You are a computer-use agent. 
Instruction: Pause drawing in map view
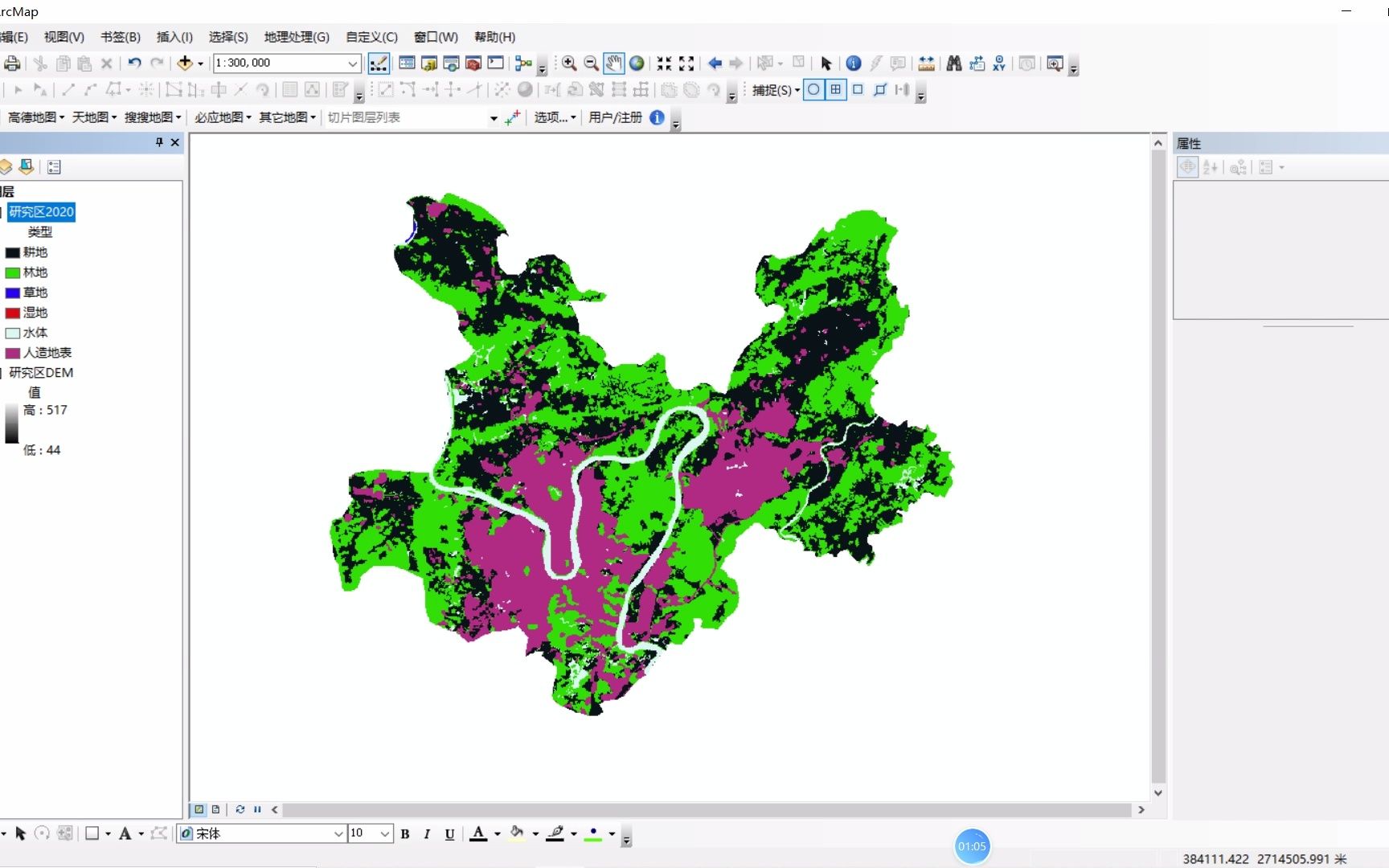click(257, 809)
